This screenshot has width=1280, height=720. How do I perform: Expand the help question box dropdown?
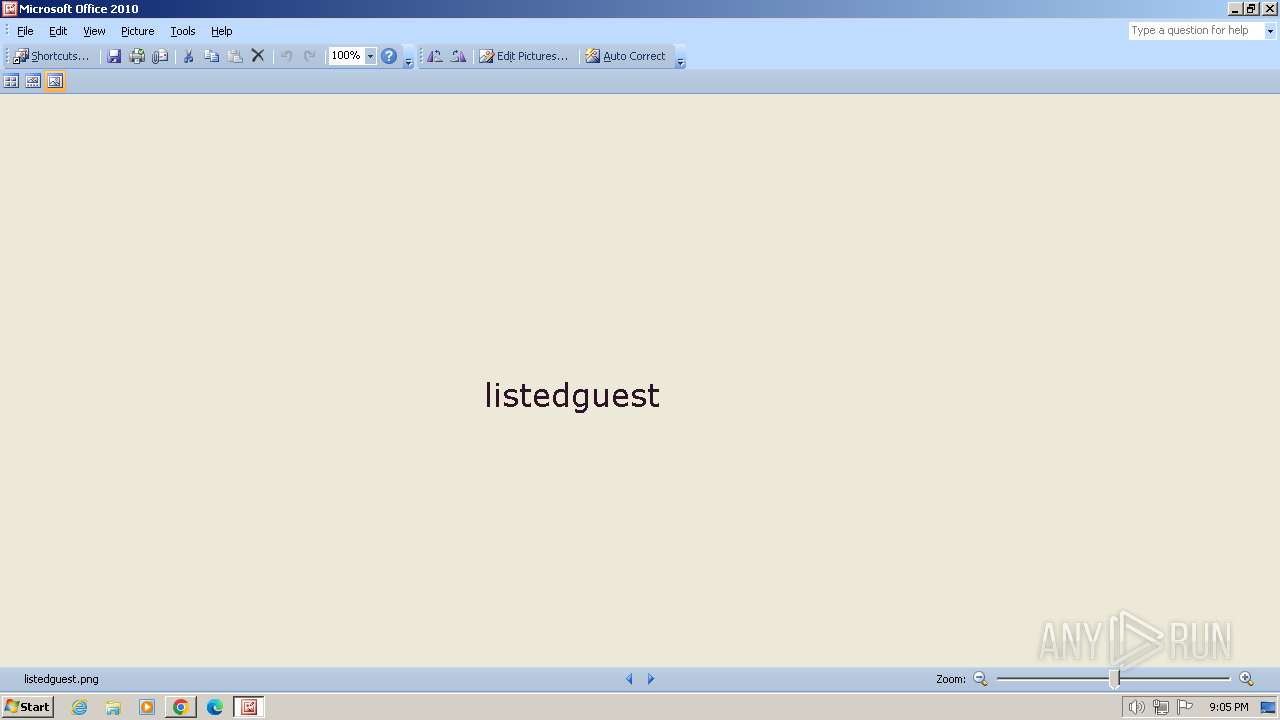[x=1271, y=31]
